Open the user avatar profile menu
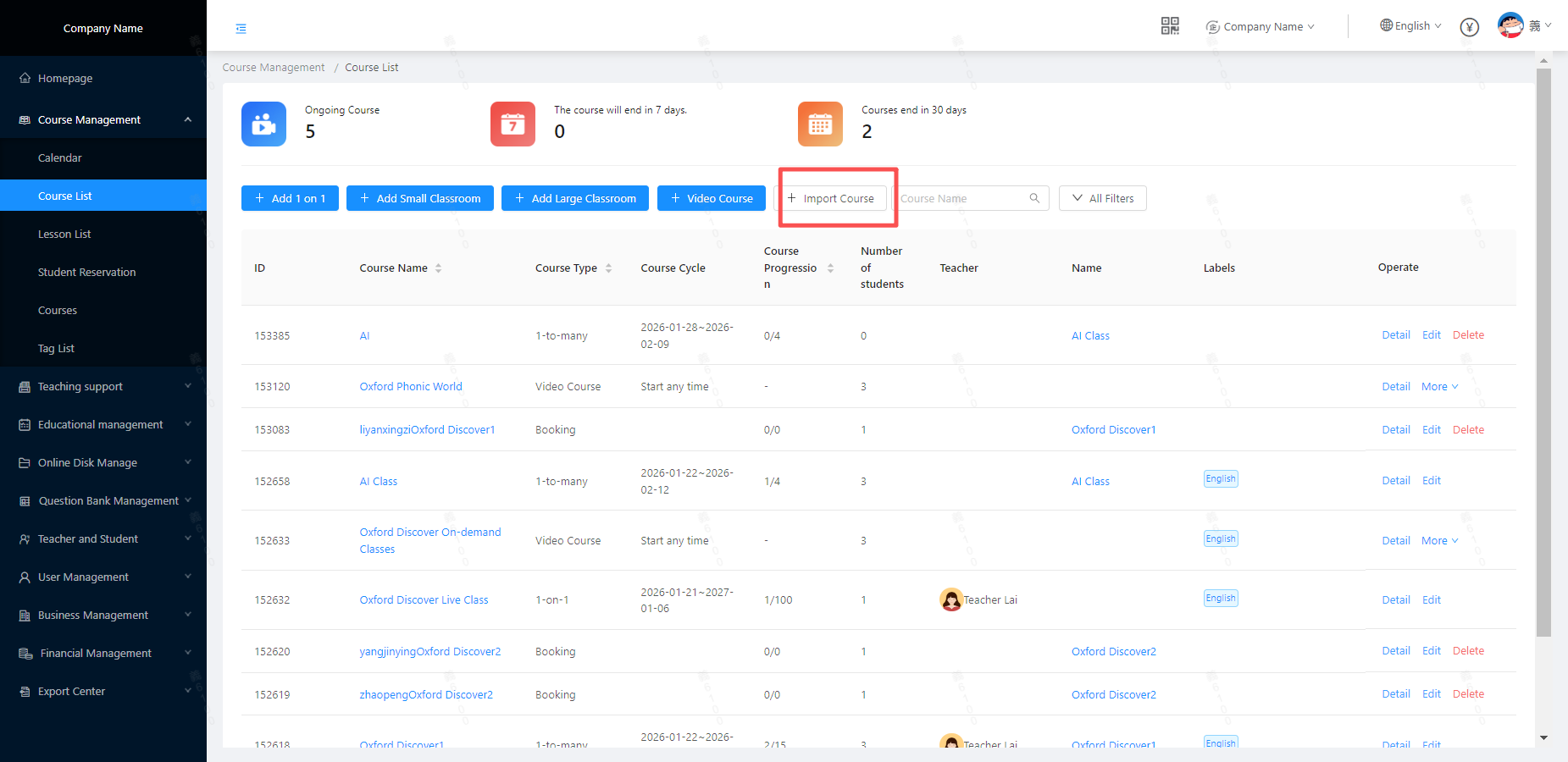The image size is (1568, 762). pyautogui.click(x=1510, y=25)
